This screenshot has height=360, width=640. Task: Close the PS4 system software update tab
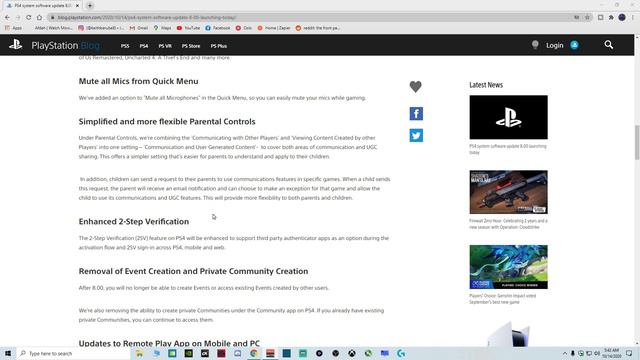[78, 6]
